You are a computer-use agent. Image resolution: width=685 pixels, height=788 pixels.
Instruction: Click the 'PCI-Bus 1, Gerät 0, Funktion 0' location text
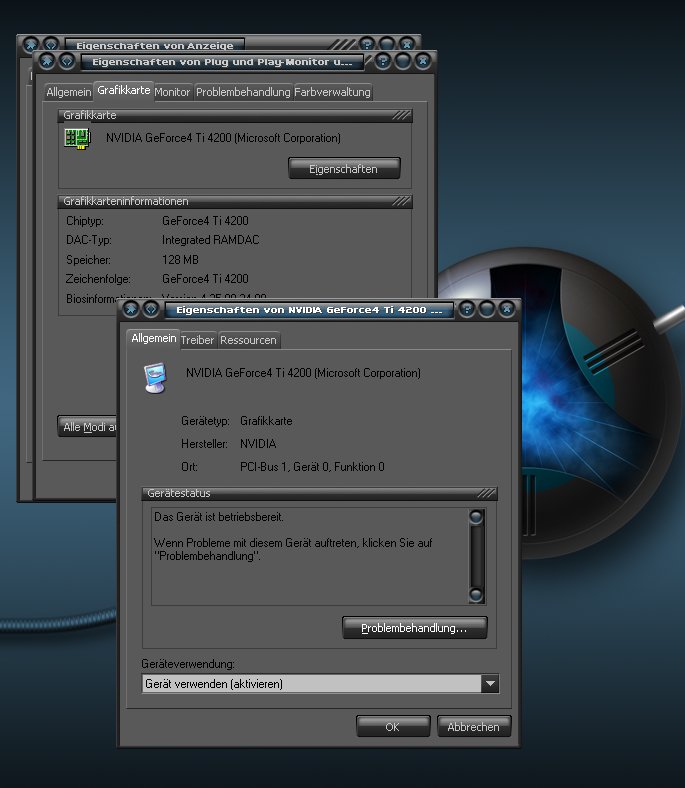[x=312, y=467]
